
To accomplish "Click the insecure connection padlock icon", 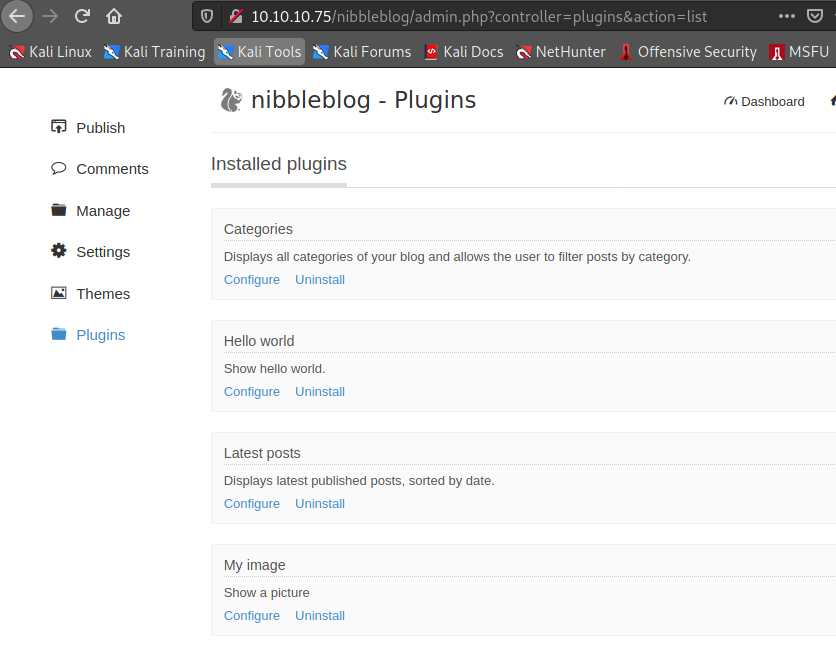I will (x=236, y=17).
